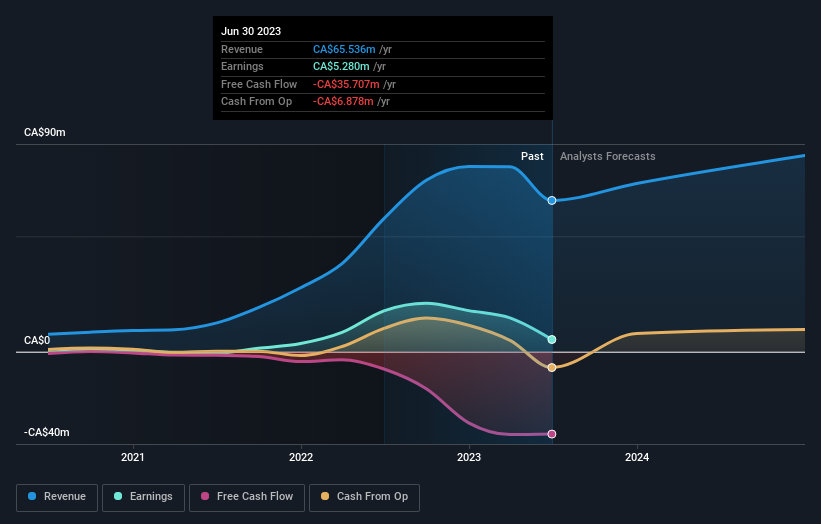Viewport: 821px width, 524px height.
Task: Click the Earnings row label in tooltip
Action: click(x=242, y=66)
